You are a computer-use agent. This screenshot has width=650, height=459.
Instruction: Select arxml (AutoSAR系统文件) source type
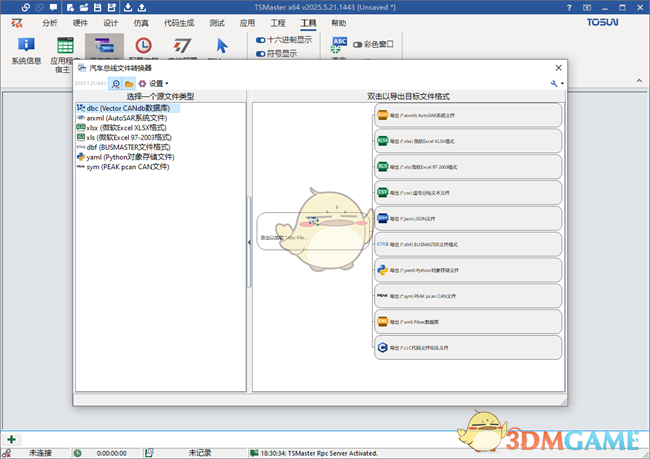coord(122,118)
